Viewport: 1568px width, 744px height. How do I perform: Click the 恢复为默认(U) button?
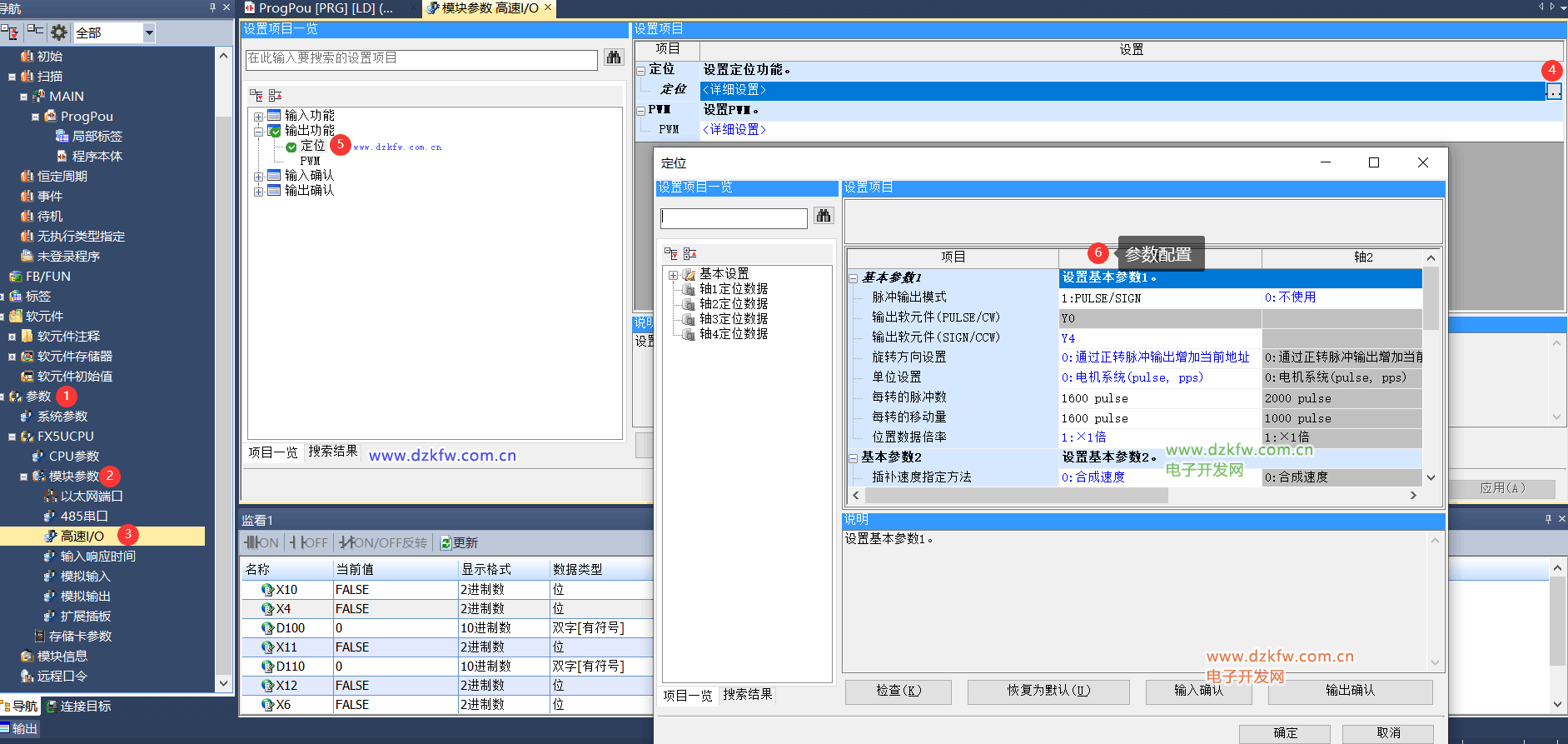[1048, 691]
